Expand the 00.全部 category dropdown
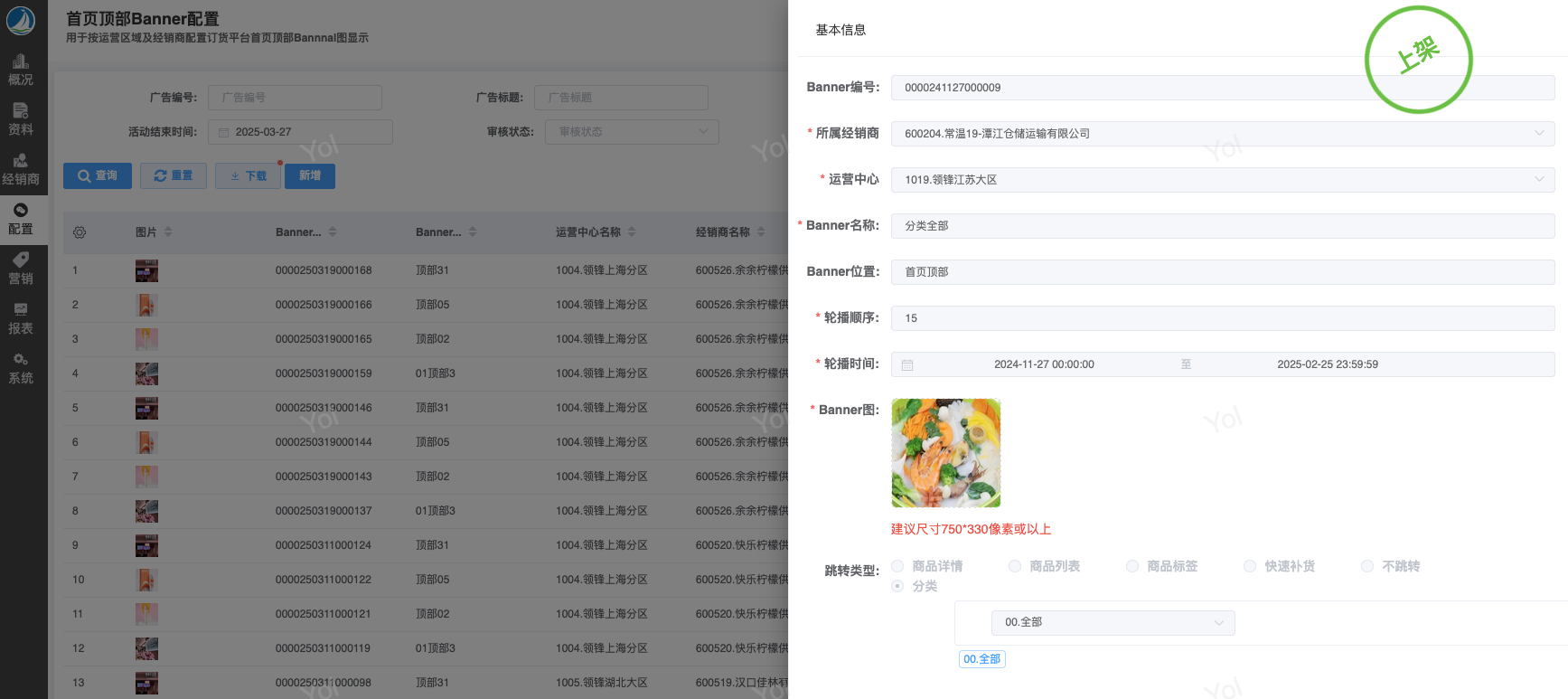 click(1113, 622)
